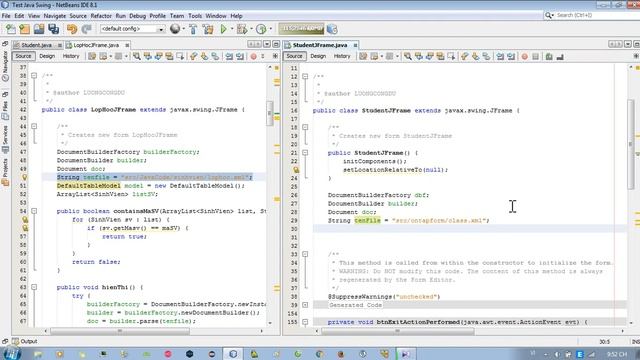Click the Debug Project toolbar icon
Image resolution: width=640 pixels, height=360 pixels.
click(242, 29)
